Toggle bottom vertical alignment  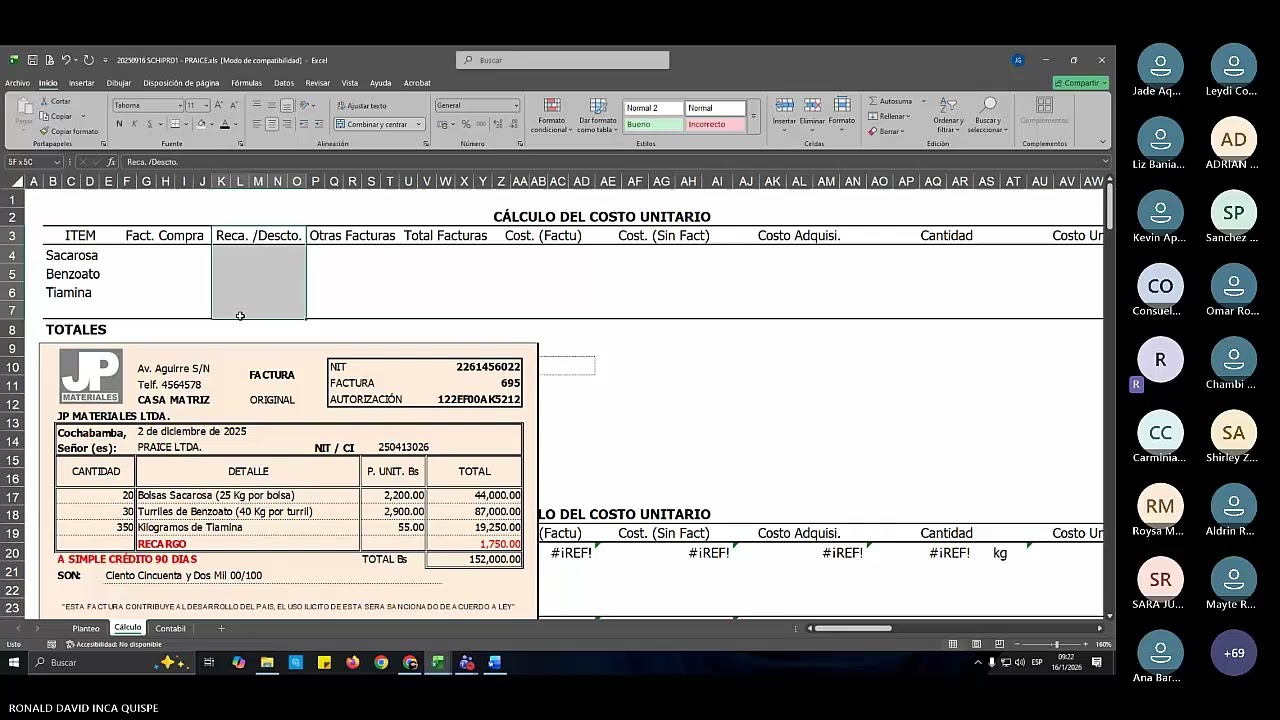click(286, 105)
